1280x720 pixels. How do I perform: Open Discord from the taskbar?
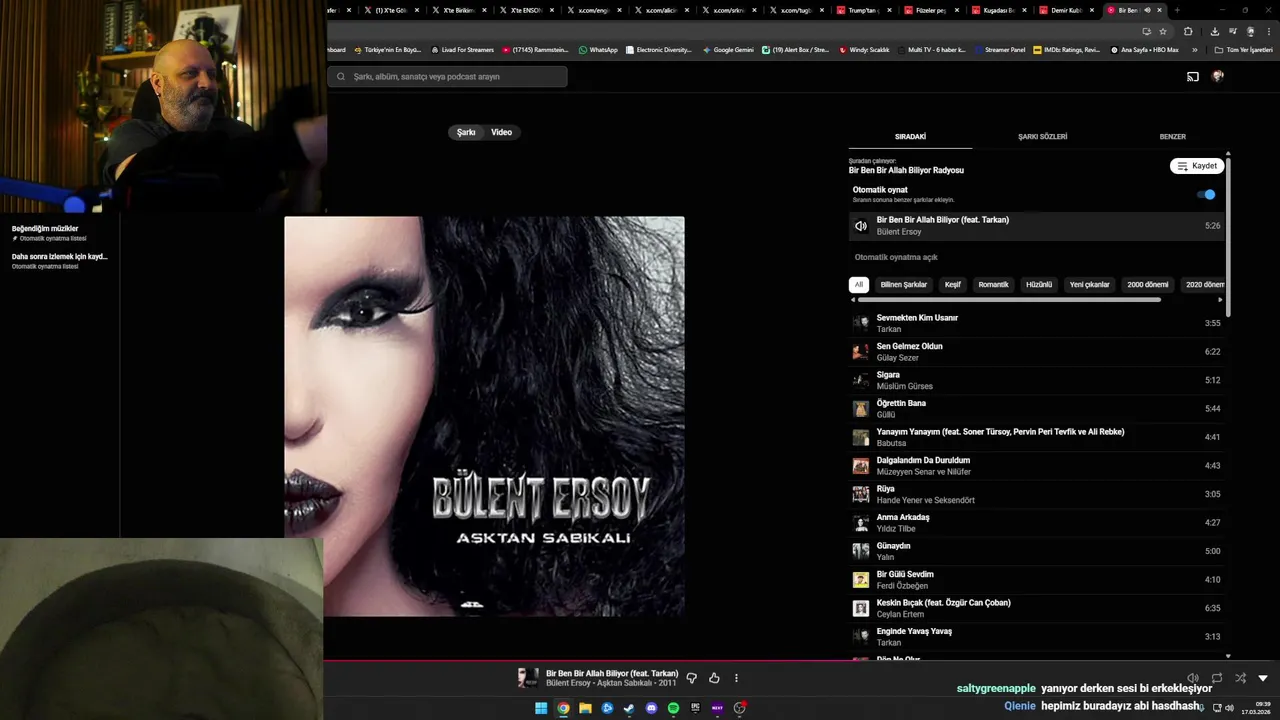pos(651,708)
